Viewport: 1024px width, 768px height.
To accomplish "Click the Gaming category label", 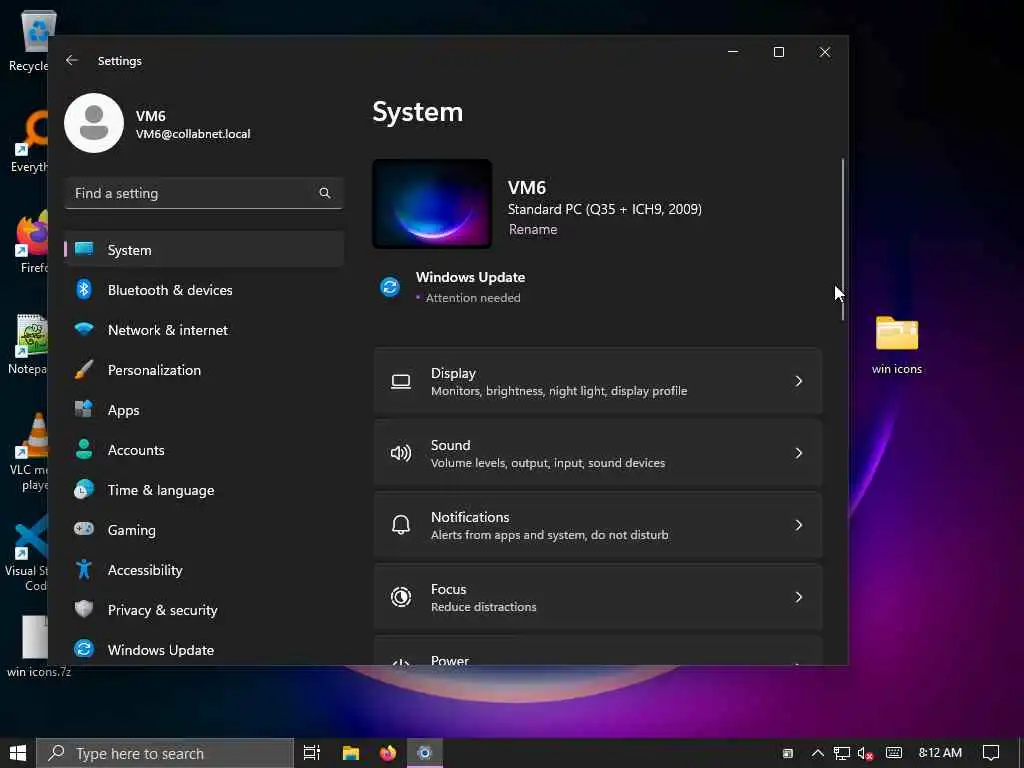I will click(x=131, y=530).
